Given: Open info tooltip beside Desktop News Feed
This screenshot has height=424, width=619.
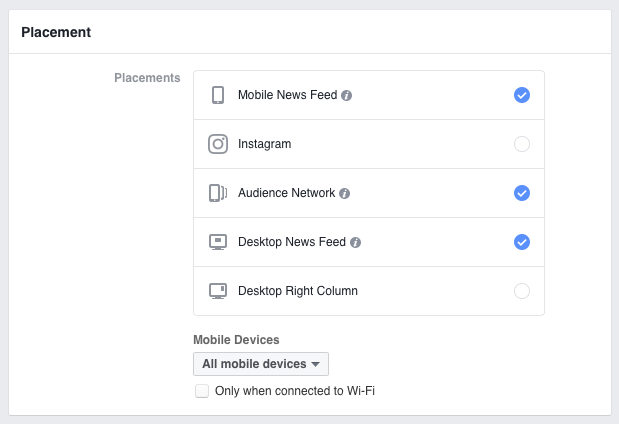Looking at the screenshot, I should click(355, 242).
